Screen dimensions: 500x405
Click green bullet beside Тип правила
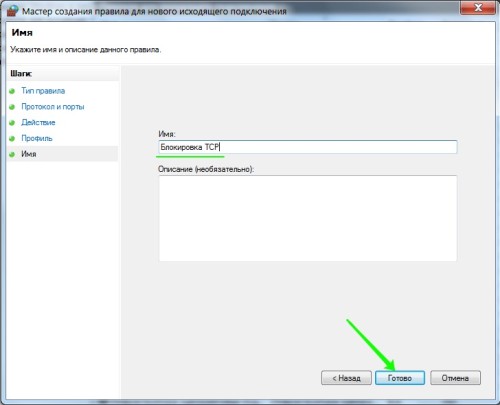[x=12, y=91]
